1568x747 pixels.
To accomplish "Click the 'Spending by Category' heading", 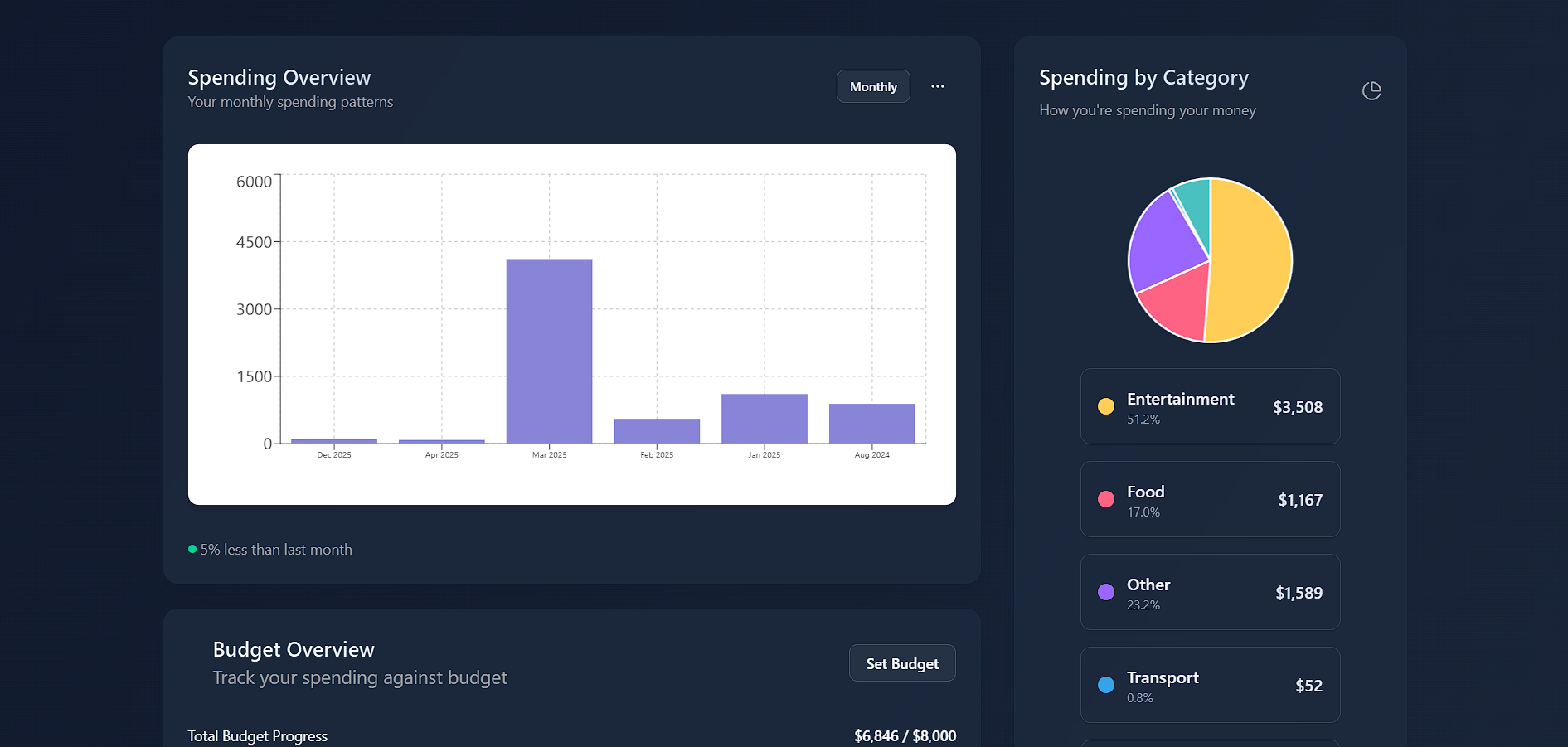I will 1143,77.
